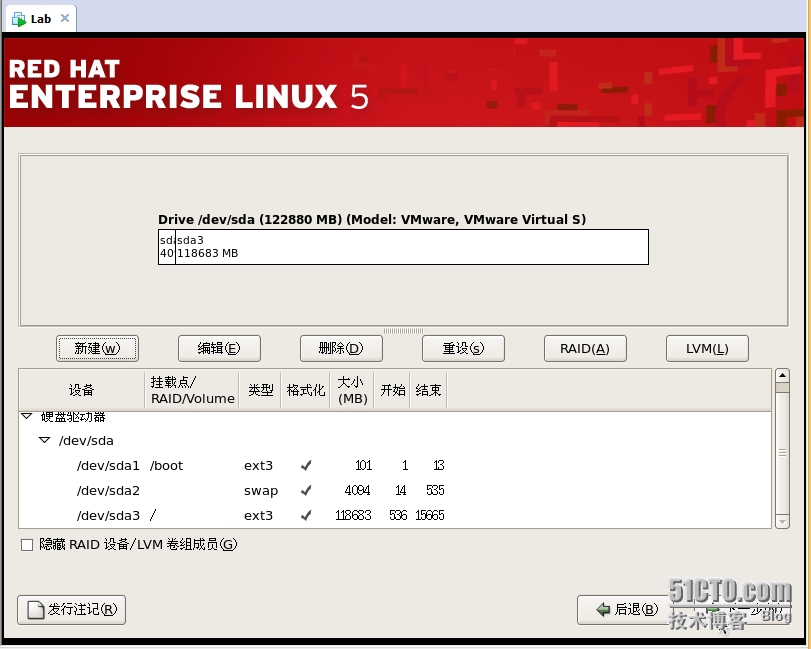This screenshot has width=811, height=649.
Task: Collapse the /dev/sda tree node
Action: [x=45, y=441]
